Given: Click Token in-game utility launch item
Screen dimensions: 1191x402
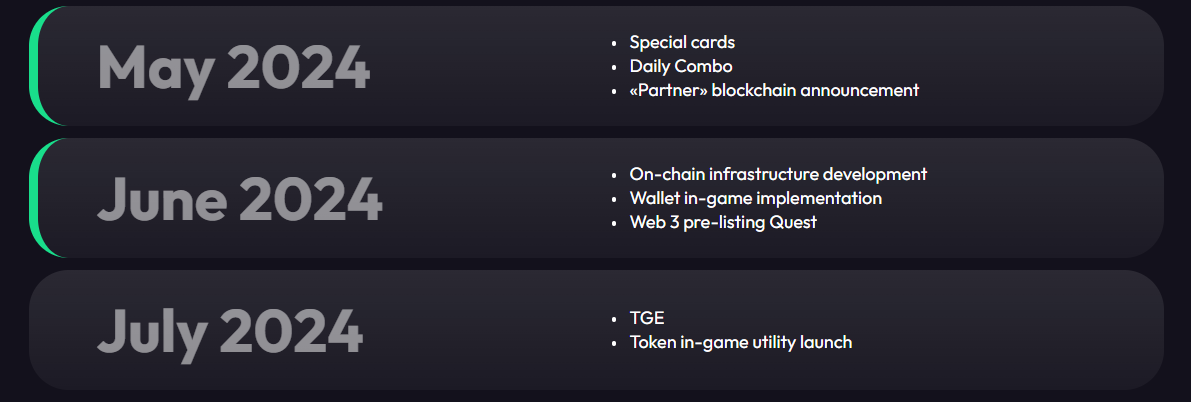Looking at the screenshot, I should click(x=741, y=342).
